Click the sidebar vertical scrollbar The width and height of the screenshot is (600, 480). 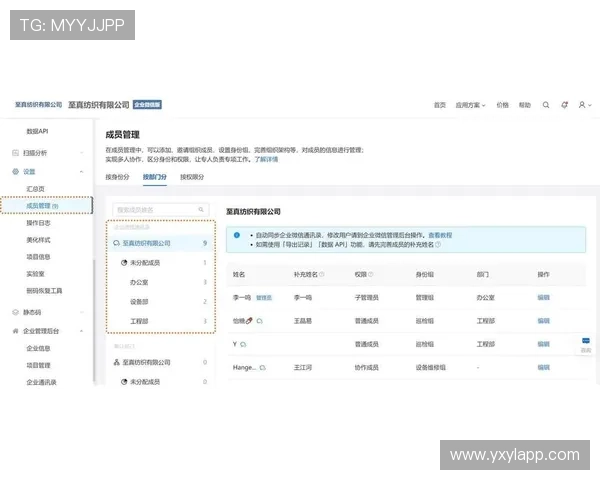coord(94,320)
